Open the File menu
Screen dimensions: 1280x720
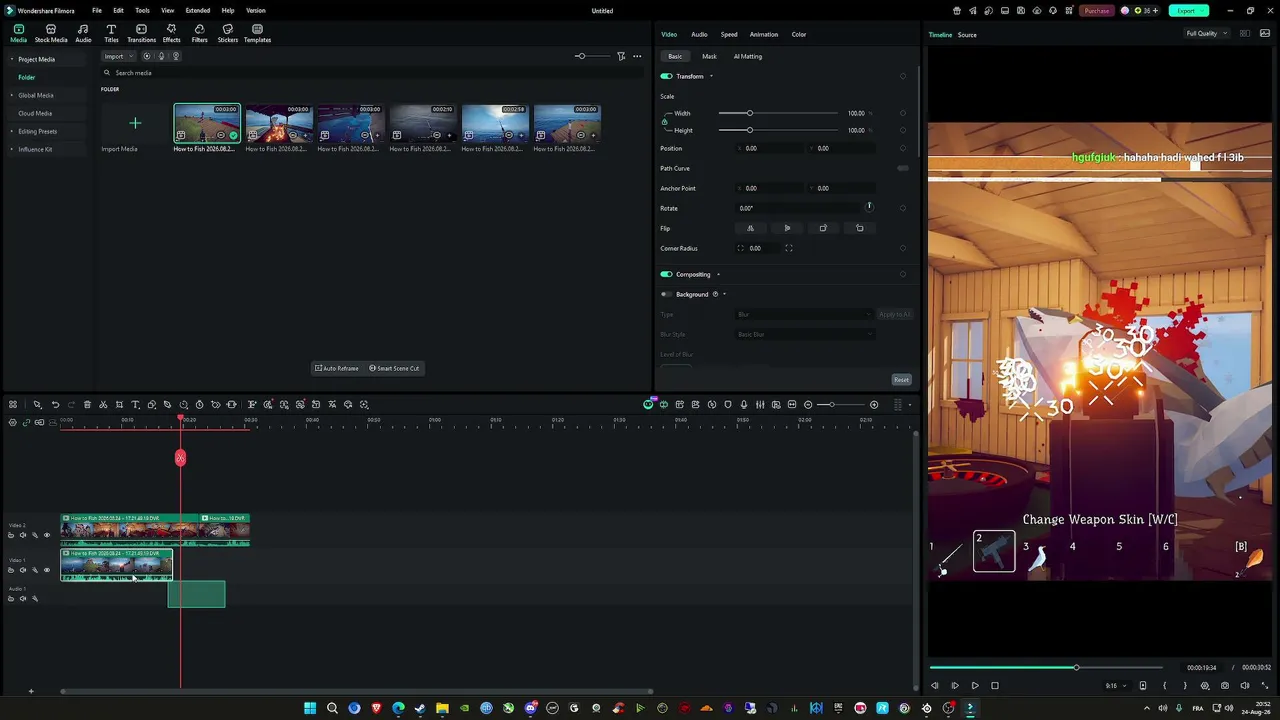97,11
